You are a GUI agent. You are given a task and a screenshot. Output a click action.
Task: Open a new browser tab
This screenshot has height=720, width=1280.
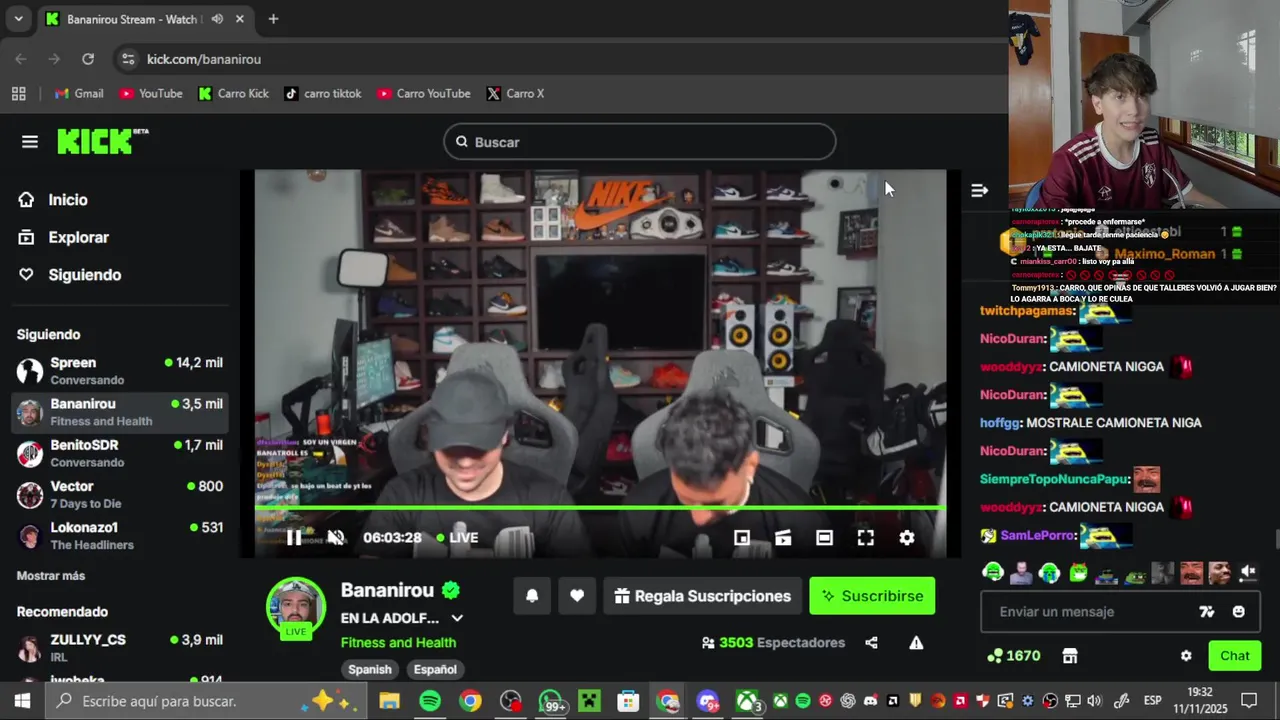(273, 19)
